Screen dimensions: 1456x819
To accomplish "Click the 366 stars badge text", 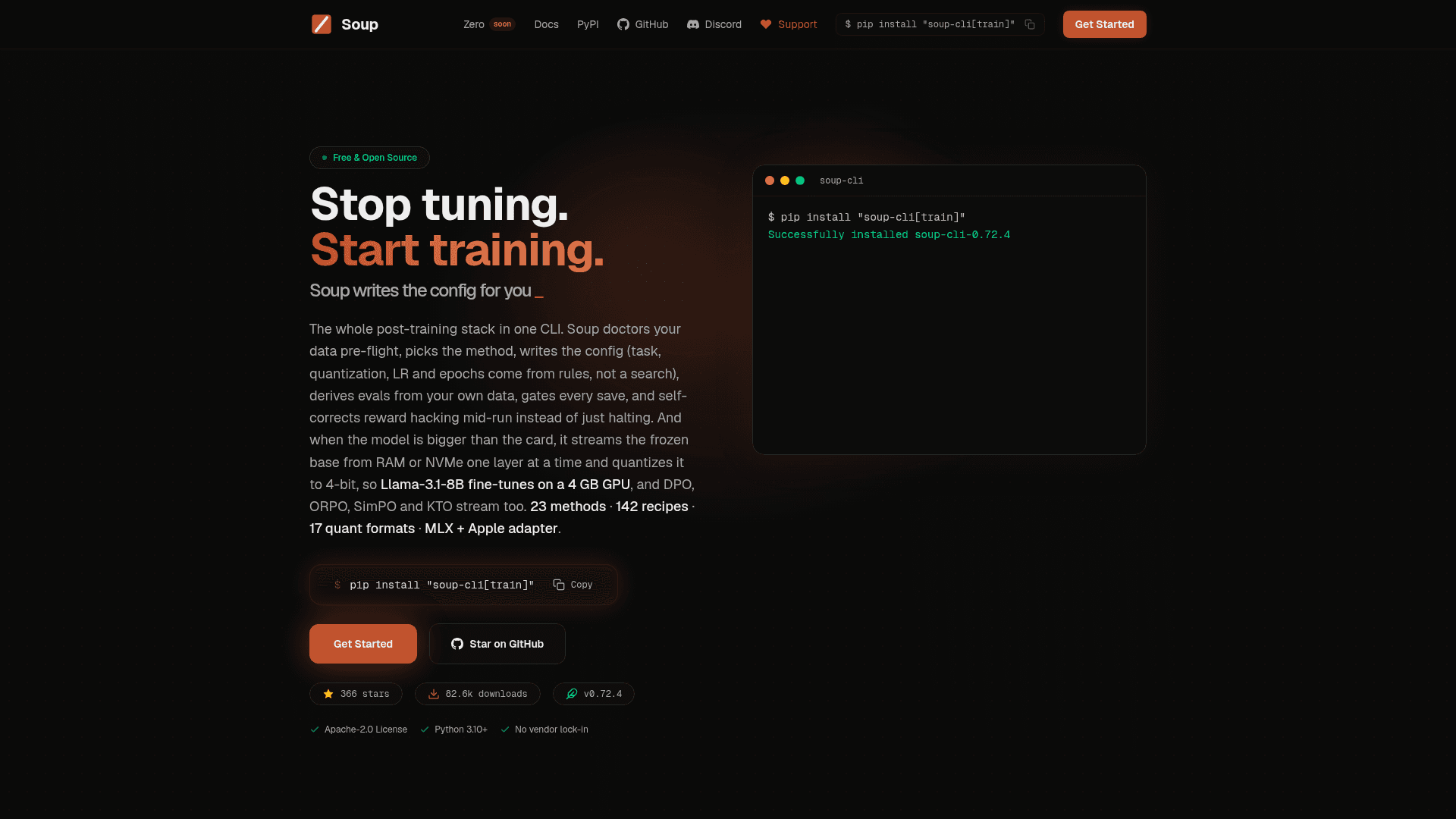I will 365,694.
